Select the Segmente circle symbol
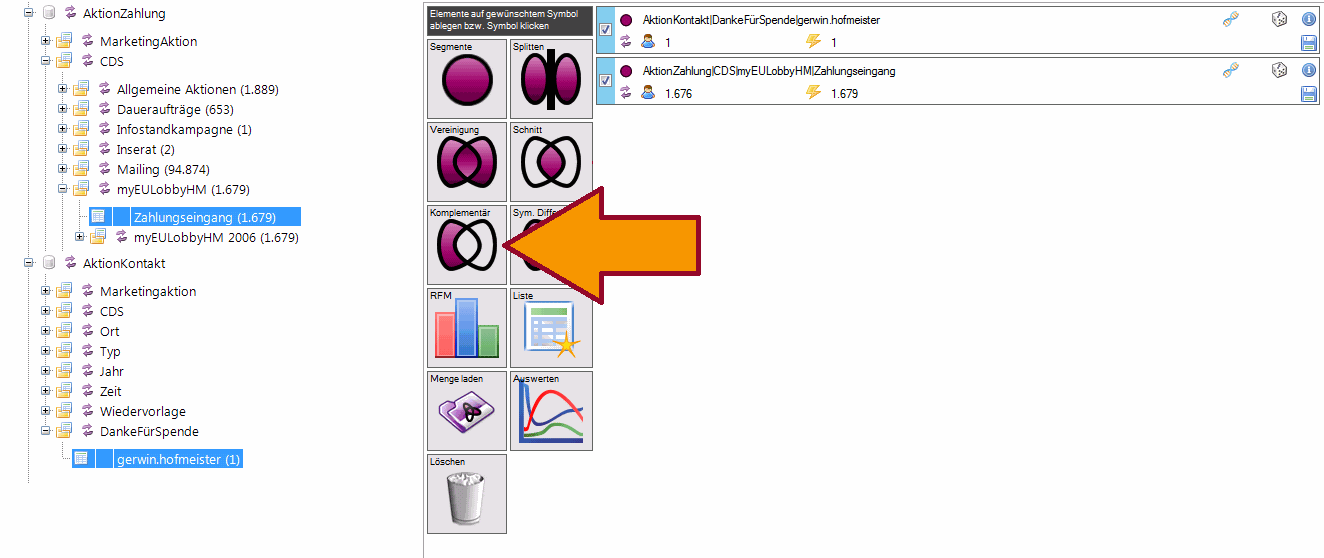 click(467, 79)
